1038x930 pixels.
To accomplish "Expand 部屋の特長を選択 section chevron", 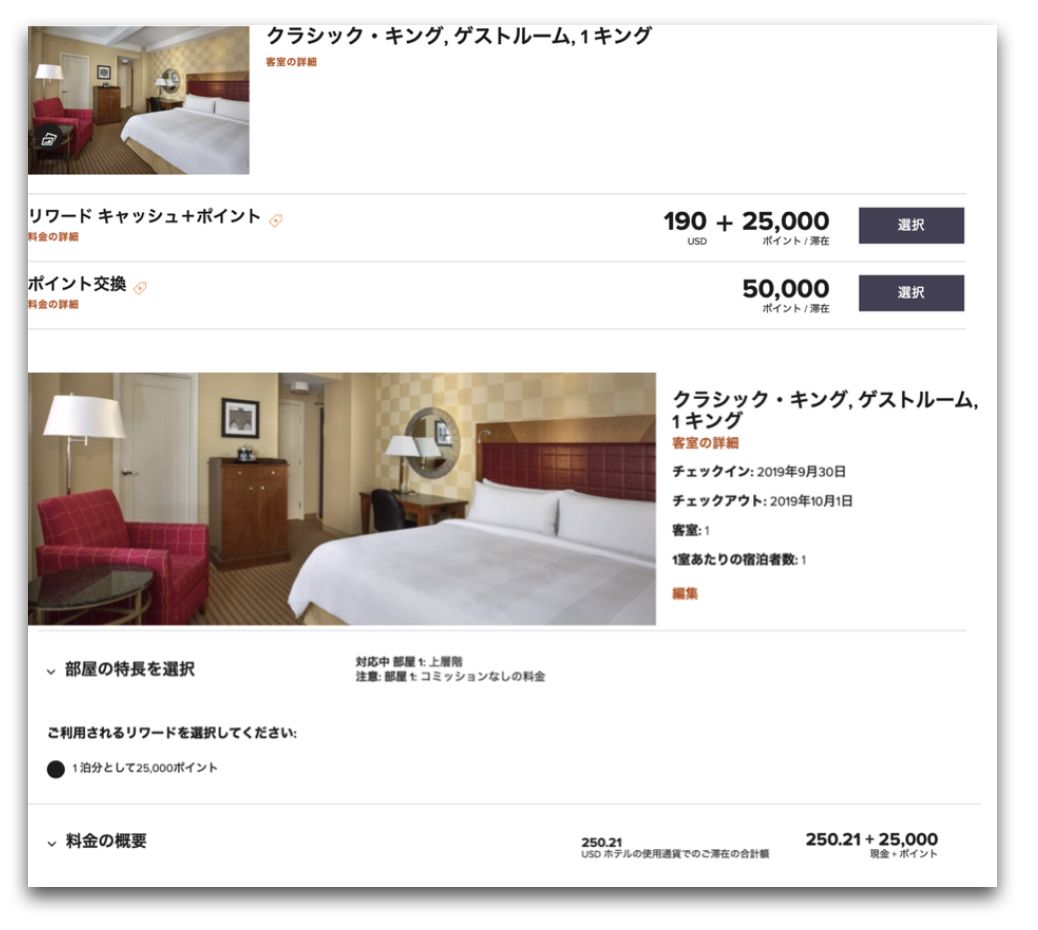I will coord(51,671).
